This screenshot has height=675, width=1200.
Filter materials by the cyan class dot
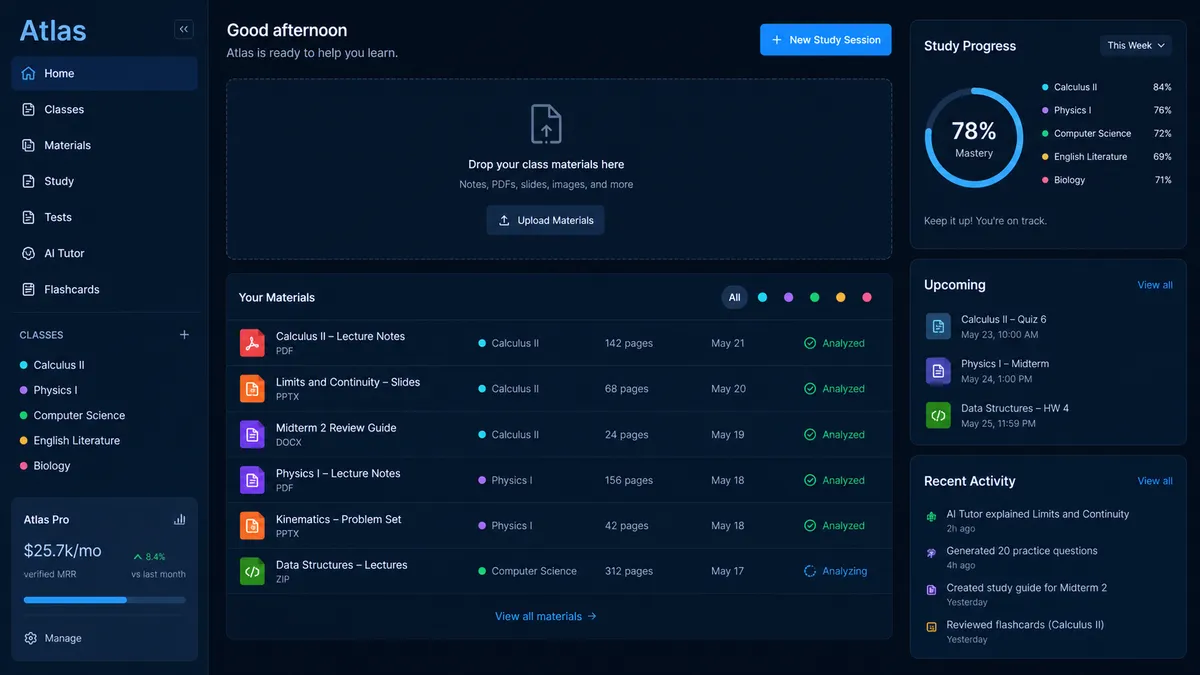[762, 297]
